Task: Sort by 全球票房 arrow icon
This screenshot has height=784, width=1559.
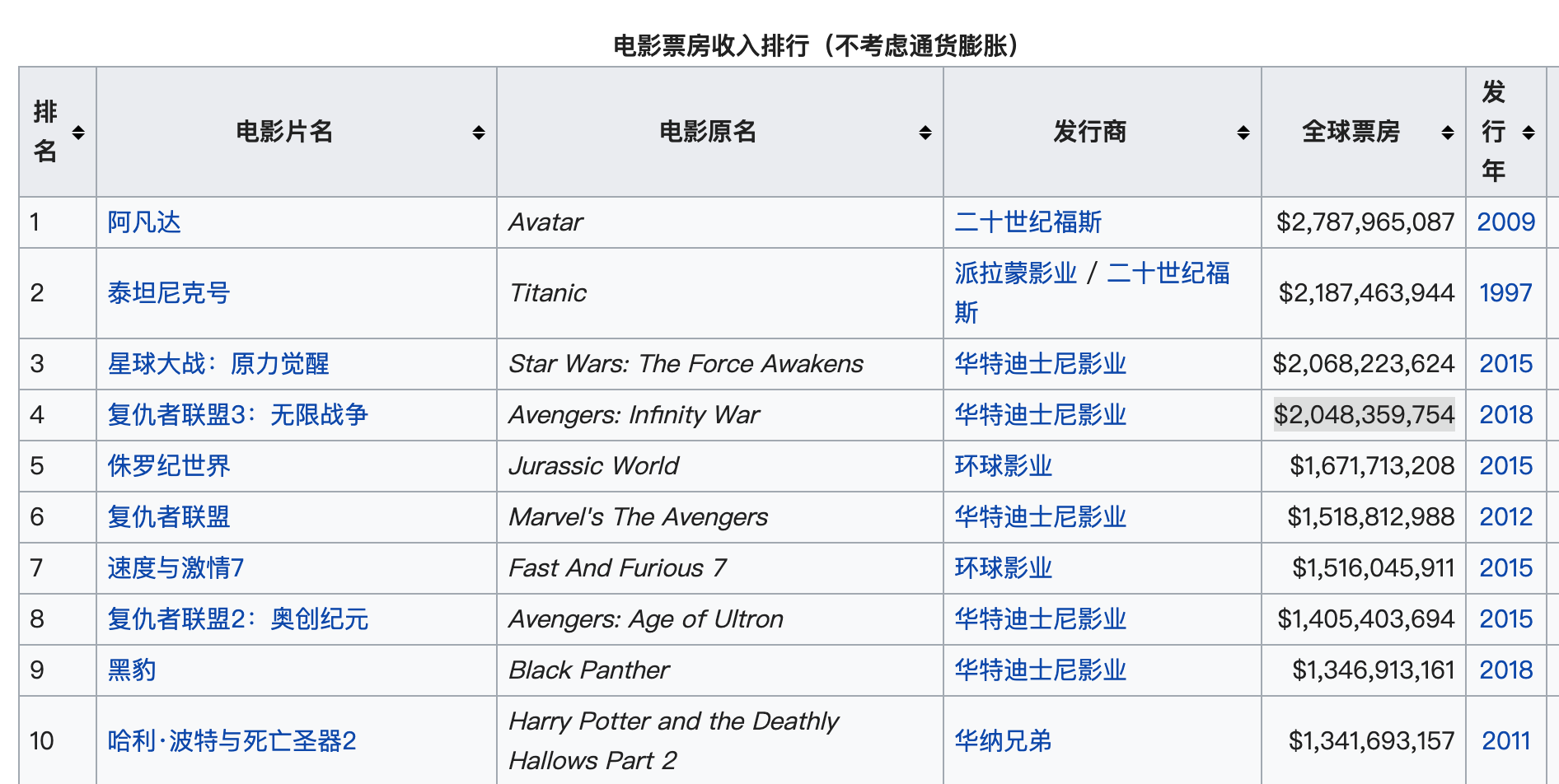Action: pyautogui.click(x=1447, y=133)
